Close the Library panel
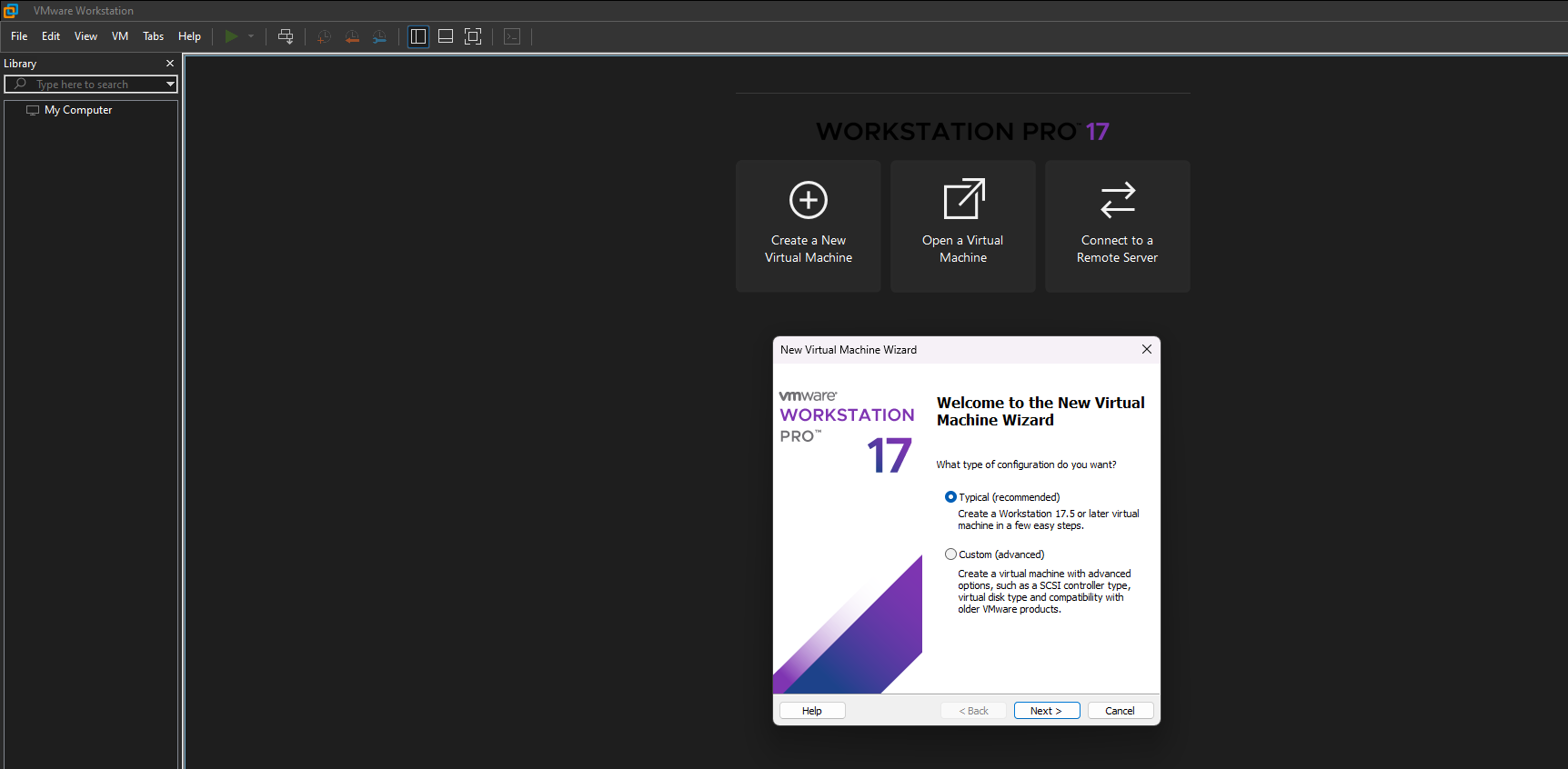The image size is (1568, 769). point(170,64)
